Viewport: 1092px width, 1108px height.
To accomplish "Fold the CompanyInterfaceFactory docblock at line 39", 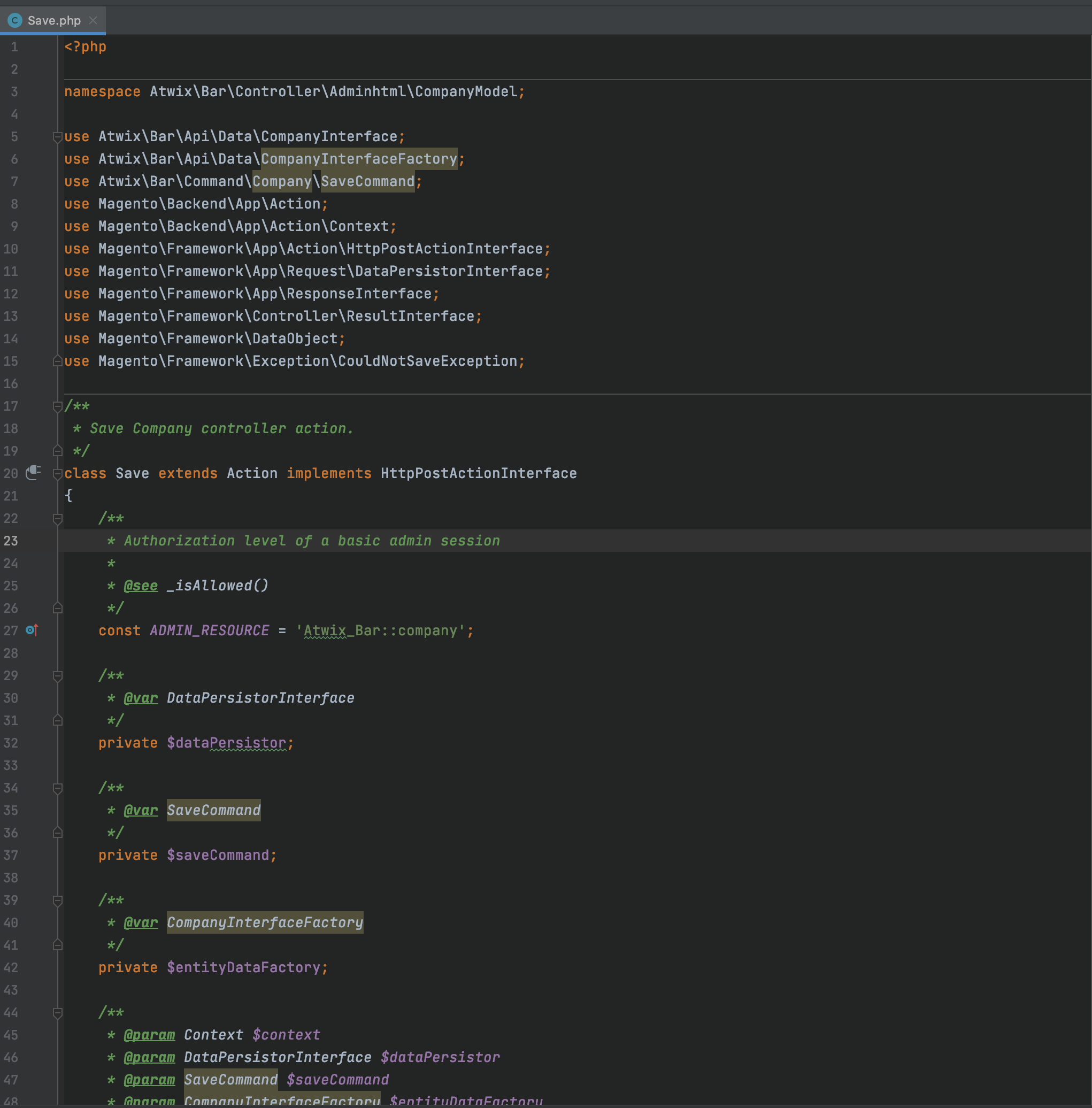I will coord(57,901).
